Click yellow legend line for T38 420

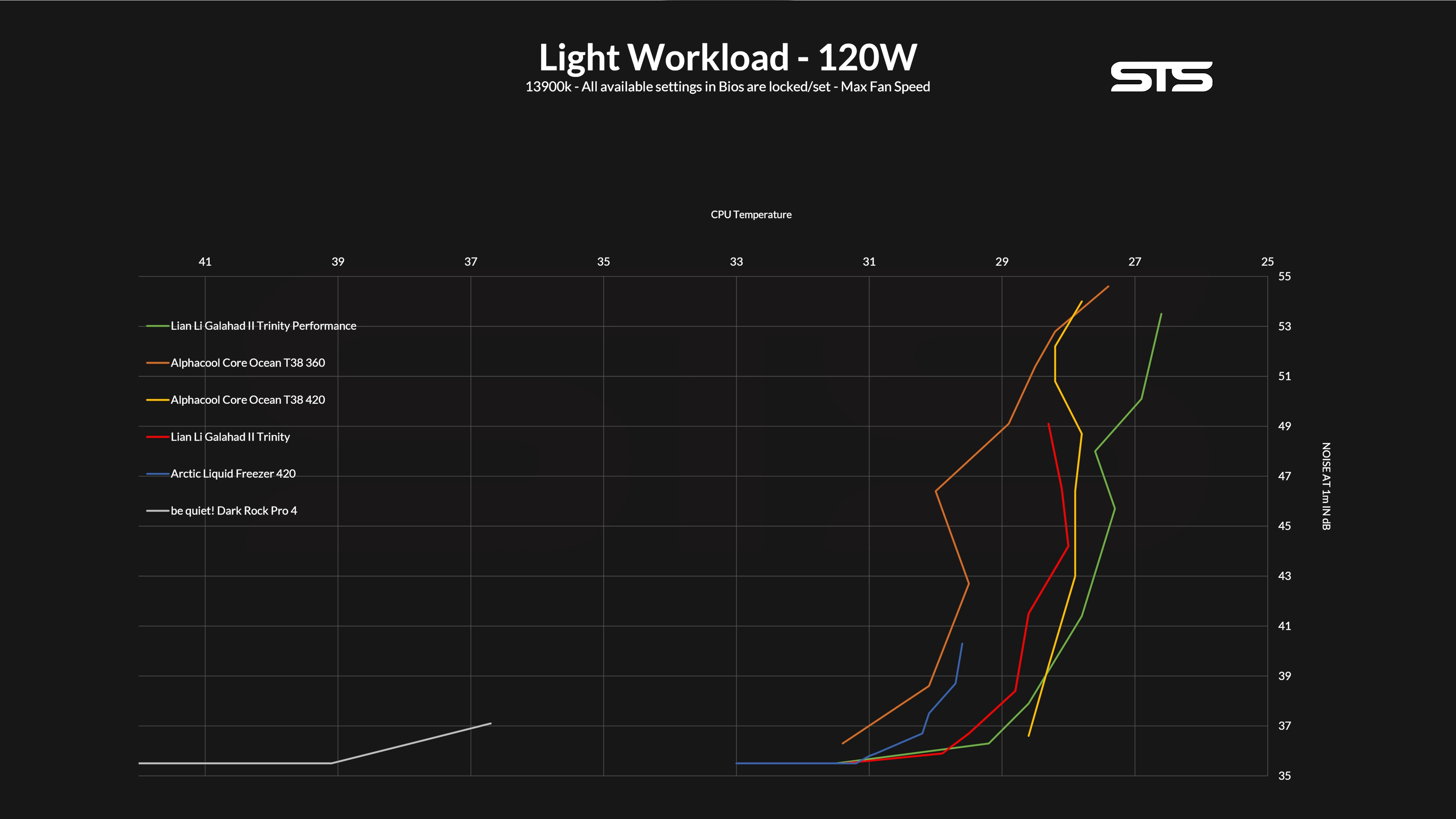[x=158, y=400]
